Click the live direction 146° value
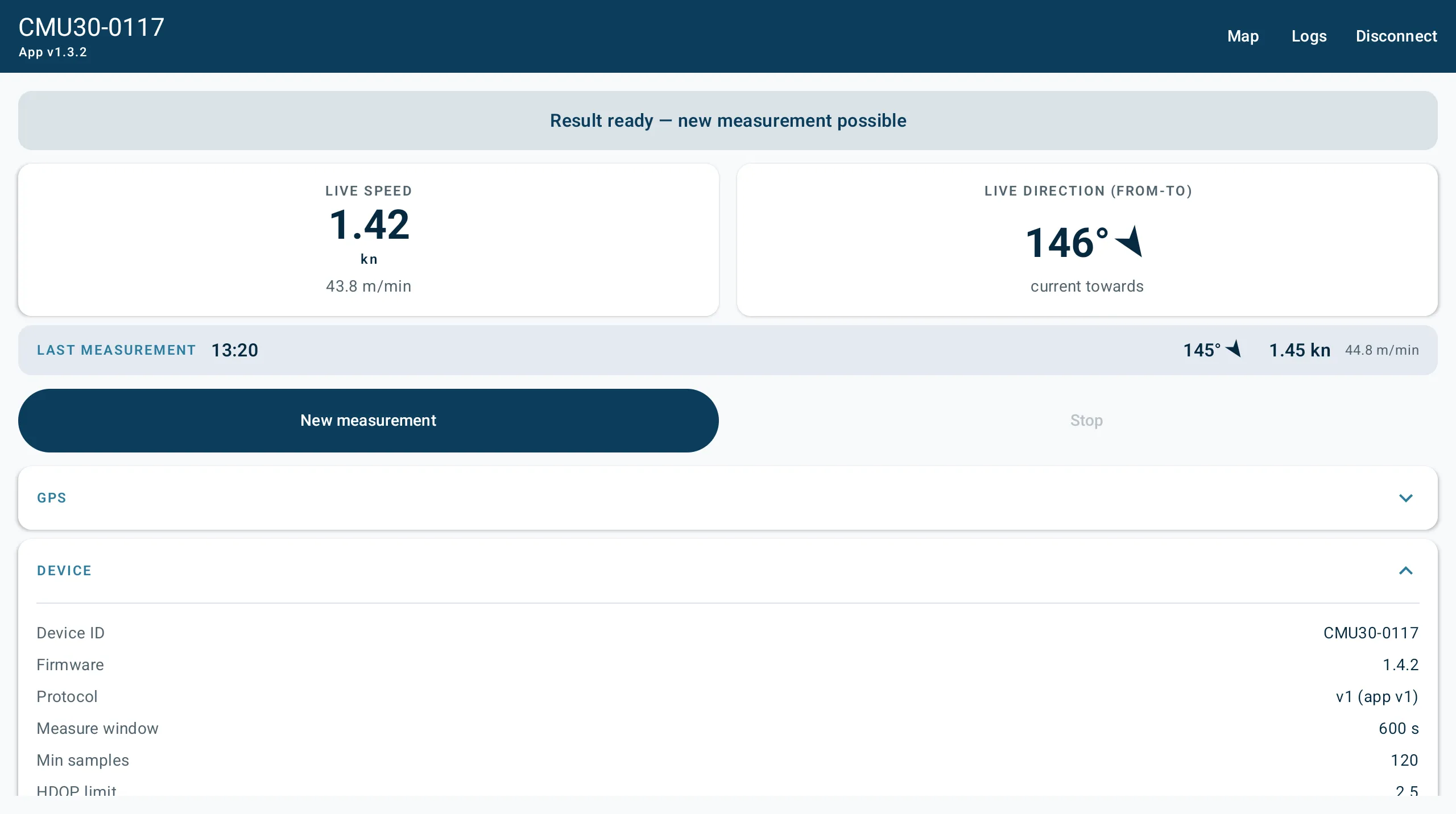This screenshot has width=1456, height=814. tap(1067, 243)
